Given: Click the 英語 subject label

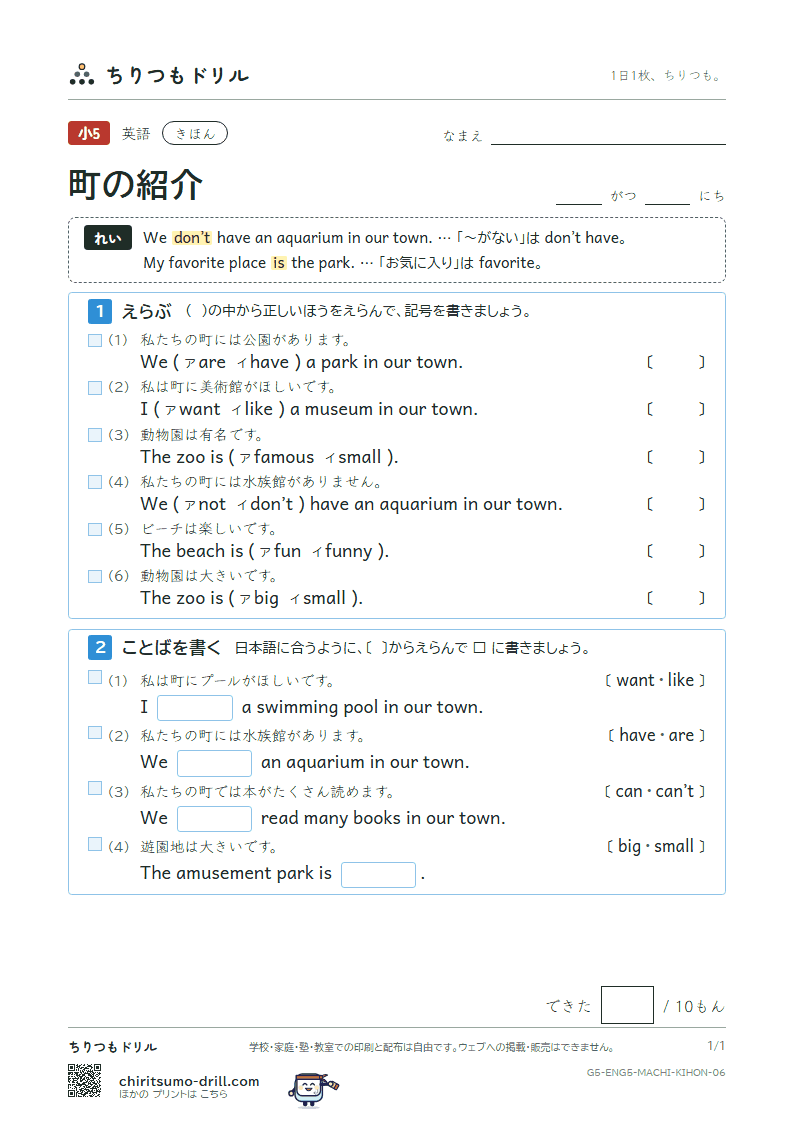Looking at the screenshot, I should (136, 134).
